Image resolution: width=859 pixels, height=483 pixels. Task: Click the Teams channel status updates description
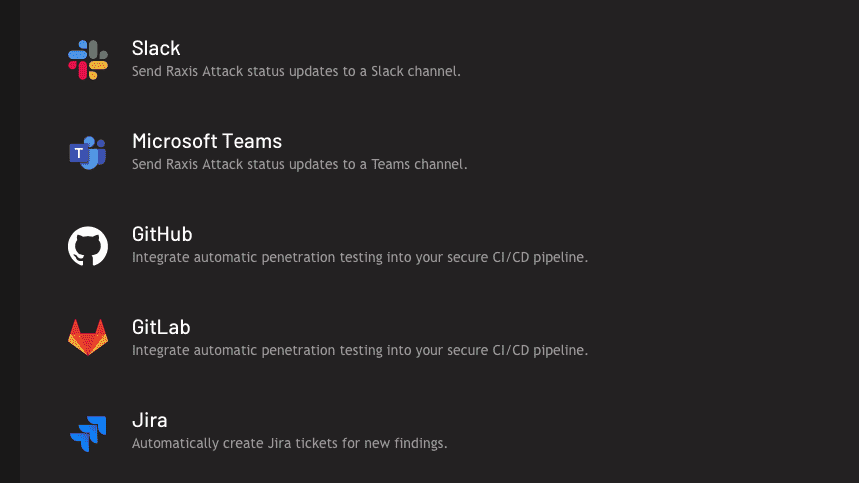tap(300, 164)
